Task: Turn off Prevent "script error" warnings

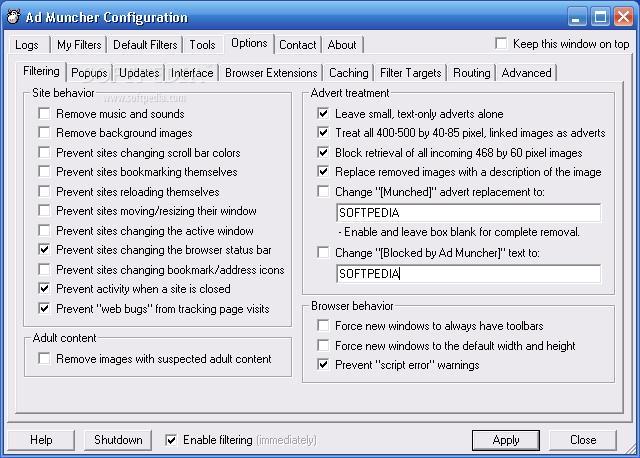Action: (323, 365)
